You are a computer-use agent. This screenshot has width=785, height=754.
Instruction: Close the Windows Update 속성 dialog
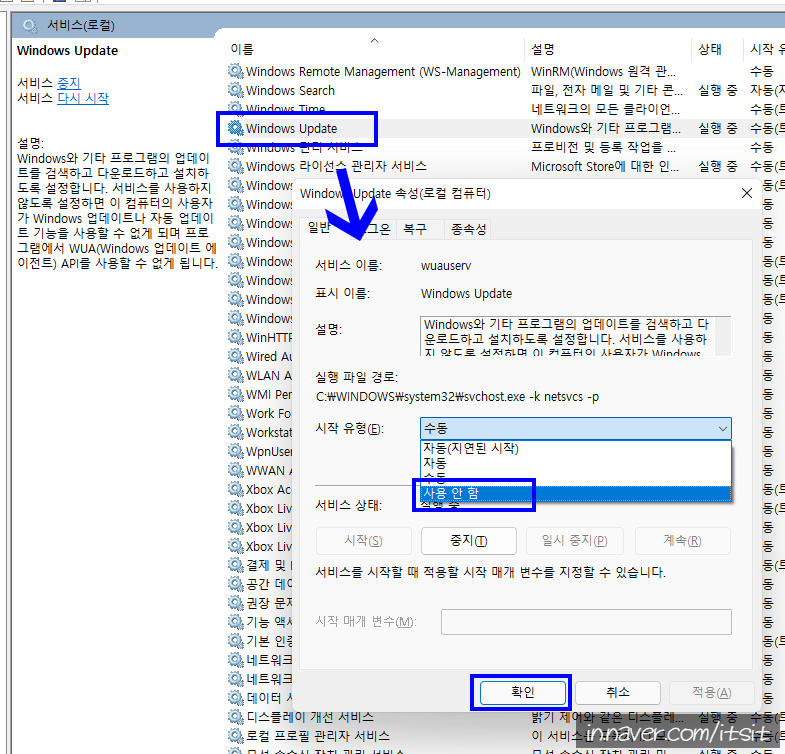pyautogui.click(x=746, y=193)
